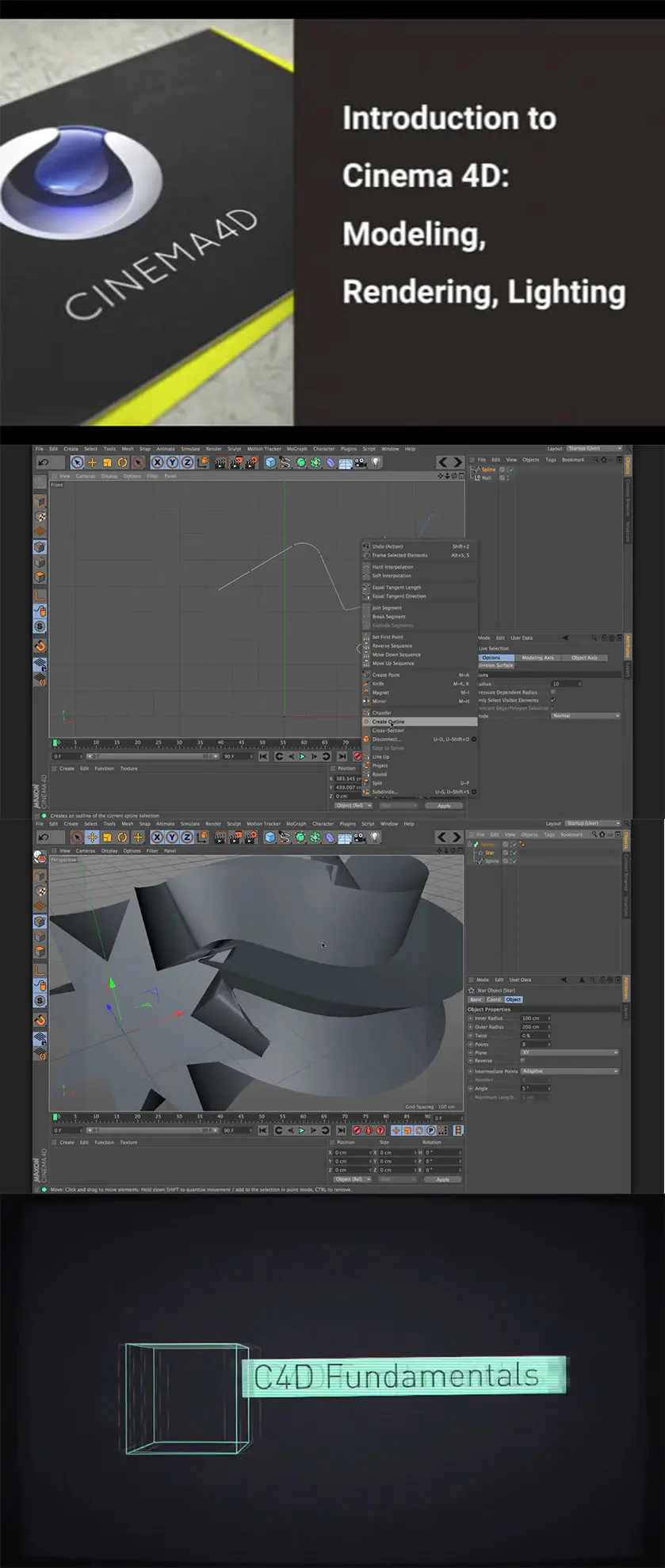This screenshot has width=665, height=1568.
Task: Click Undo arrow in upper Cinema 4D toolbar
Action: click(x=44, y=462)
